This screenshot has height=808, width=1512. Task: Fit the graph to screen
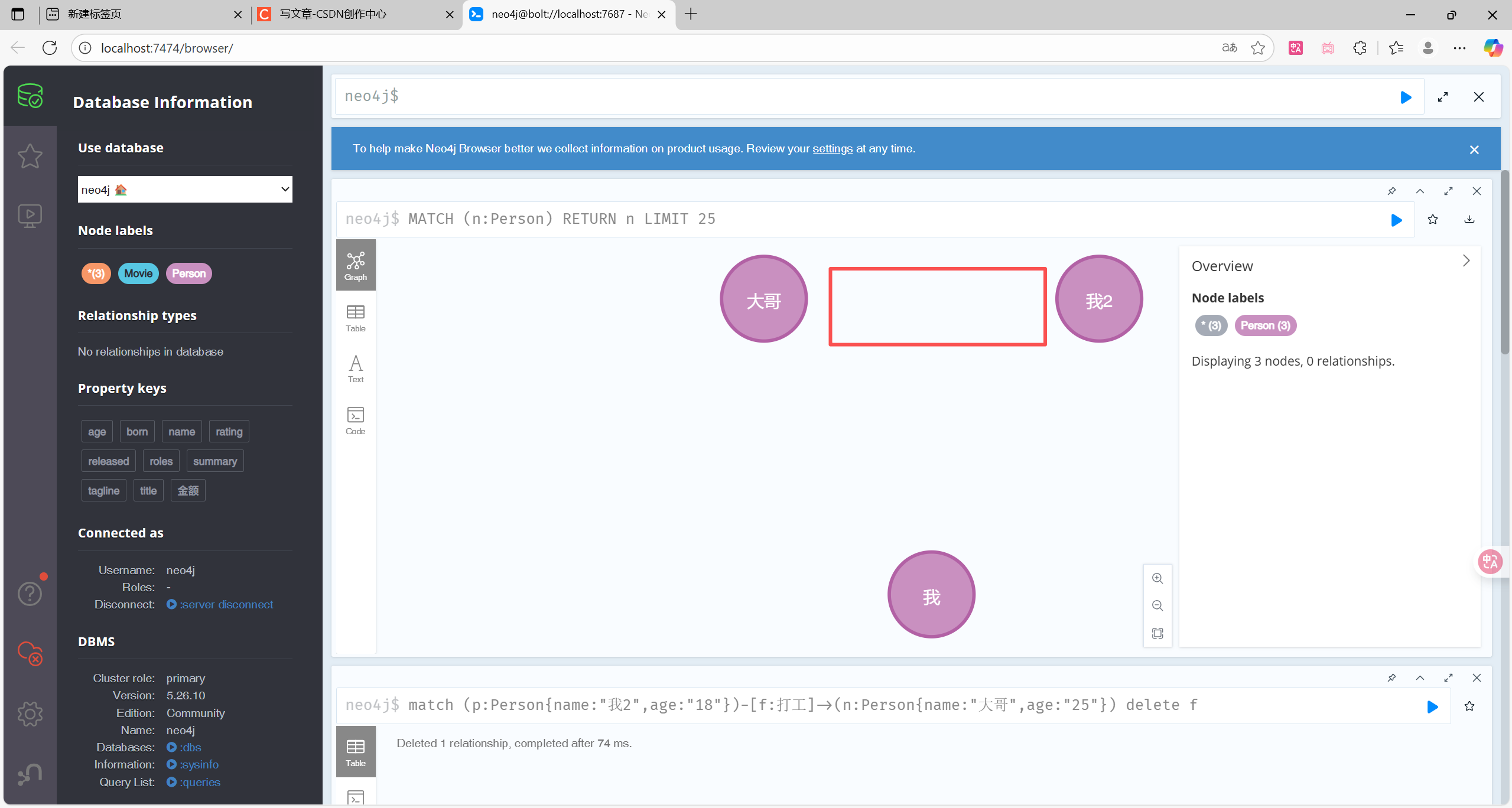click(1157, 633)
